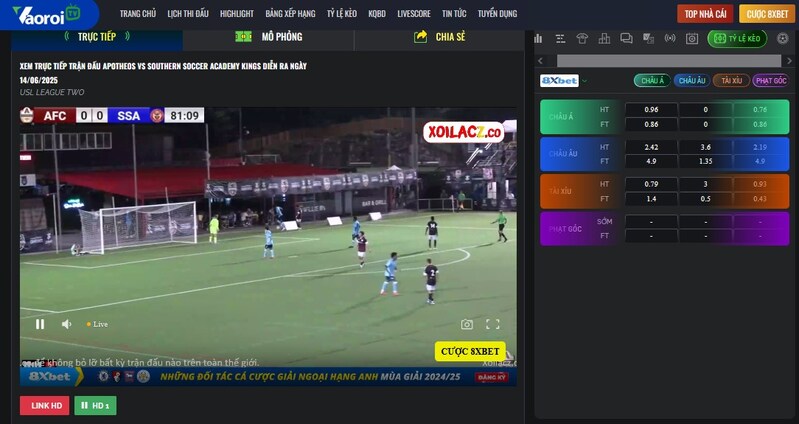Pause the live video stream
This screenshot has height=424, width=799.
click(40, 324)
